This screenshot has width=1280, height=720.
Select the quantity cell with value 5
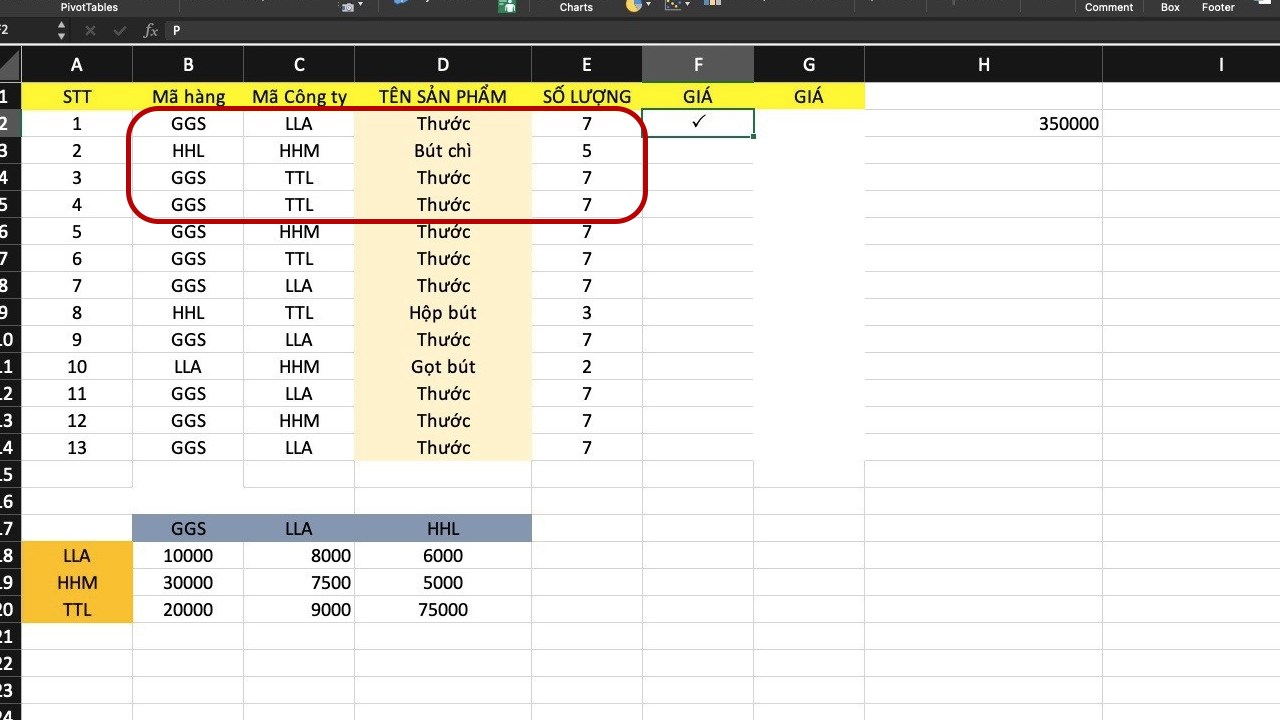[x=587, y=151]
